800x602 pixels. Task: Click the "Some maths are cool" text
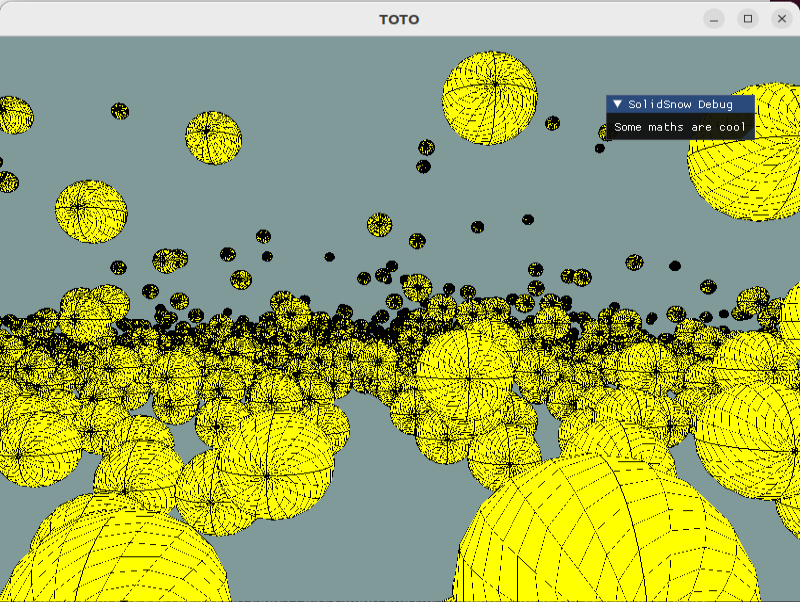[x=680, y=127]
